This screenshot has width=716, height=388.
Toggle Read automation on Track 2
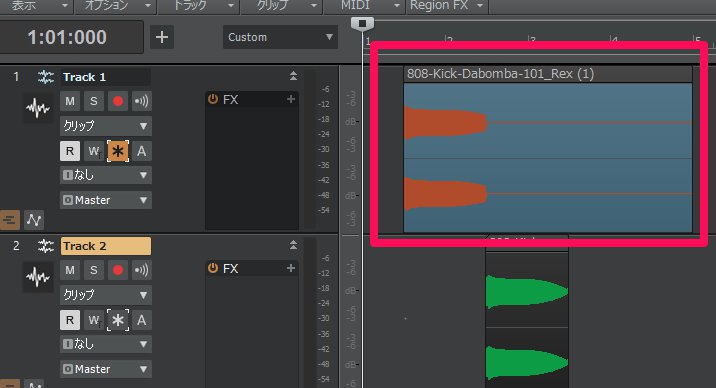click(70, 320)
